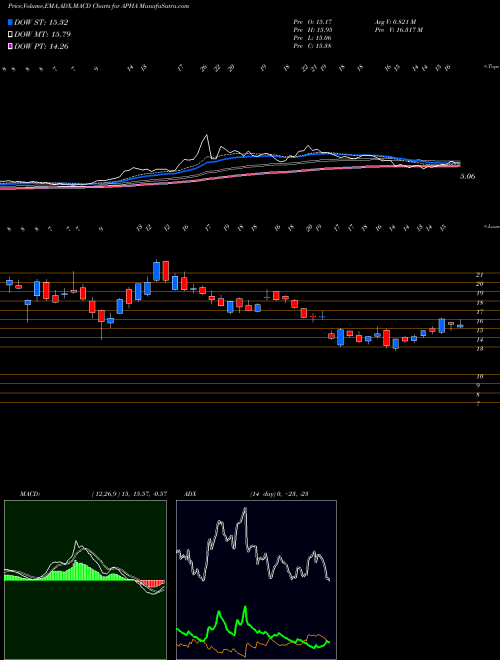Click the 'Pre C: 15.38' close value
The image size is (500, 660).
[312, 46]
